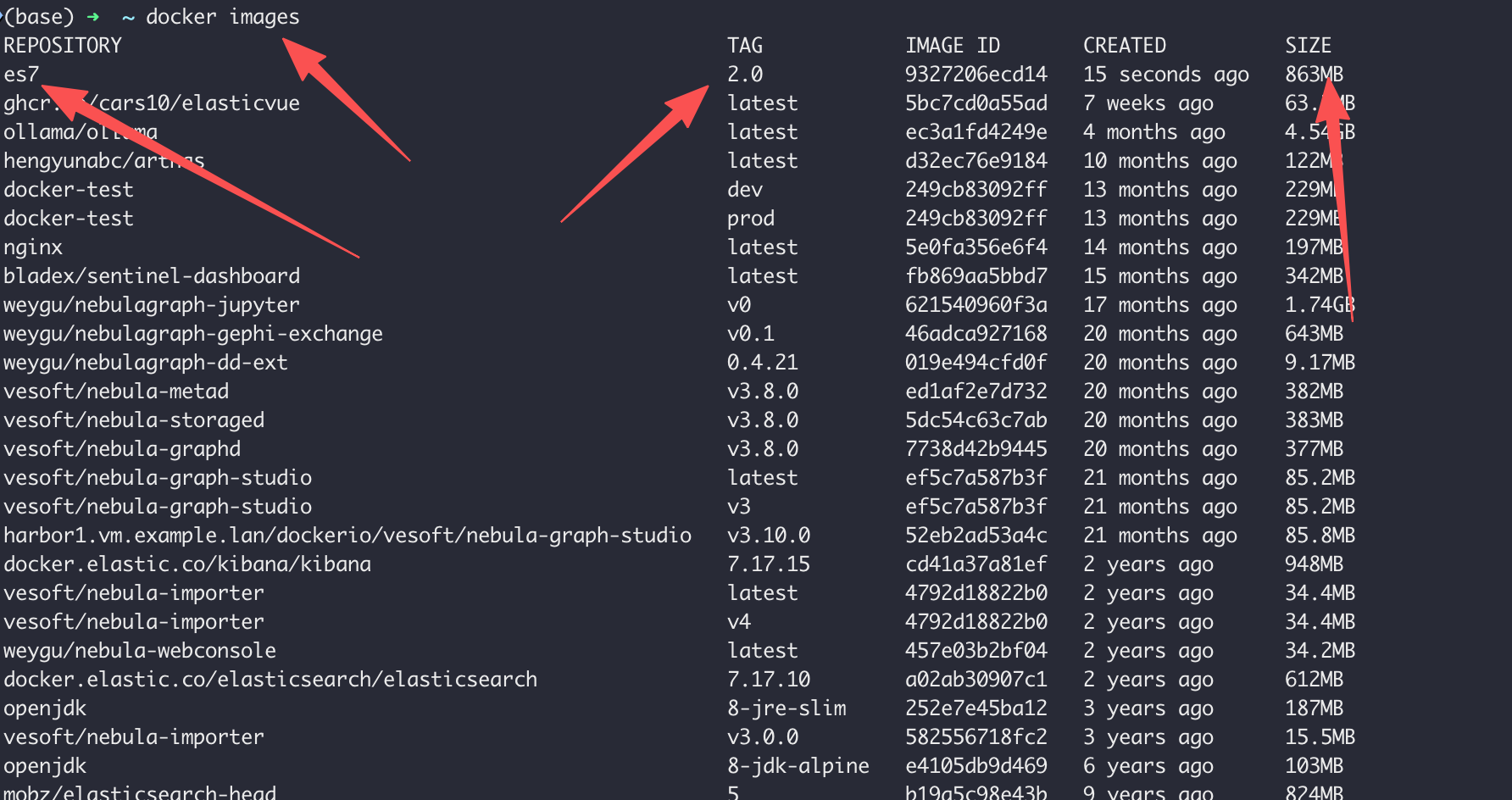The width and height of the screenshot is (1512, 800).
Task: Click the nginx repository name
Action: [x=33, y=247]
